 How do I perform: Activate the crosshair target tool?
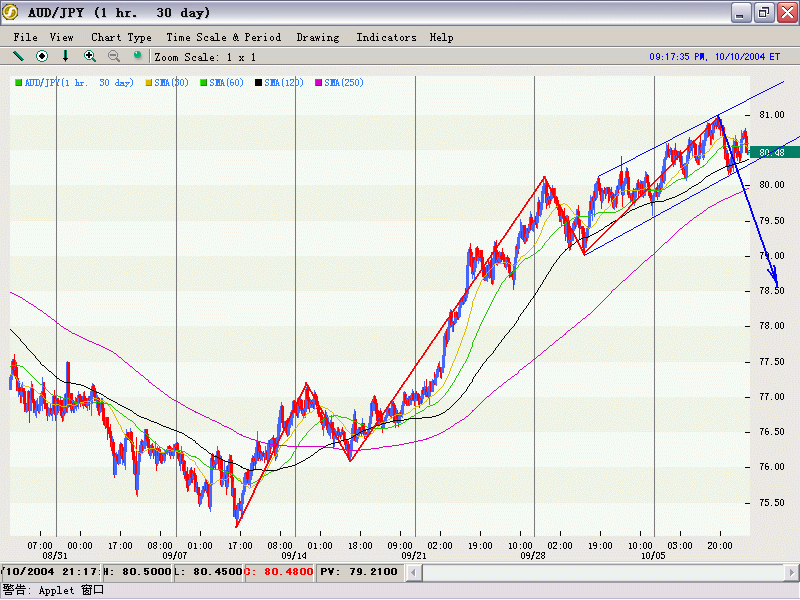tap(42, 57)
